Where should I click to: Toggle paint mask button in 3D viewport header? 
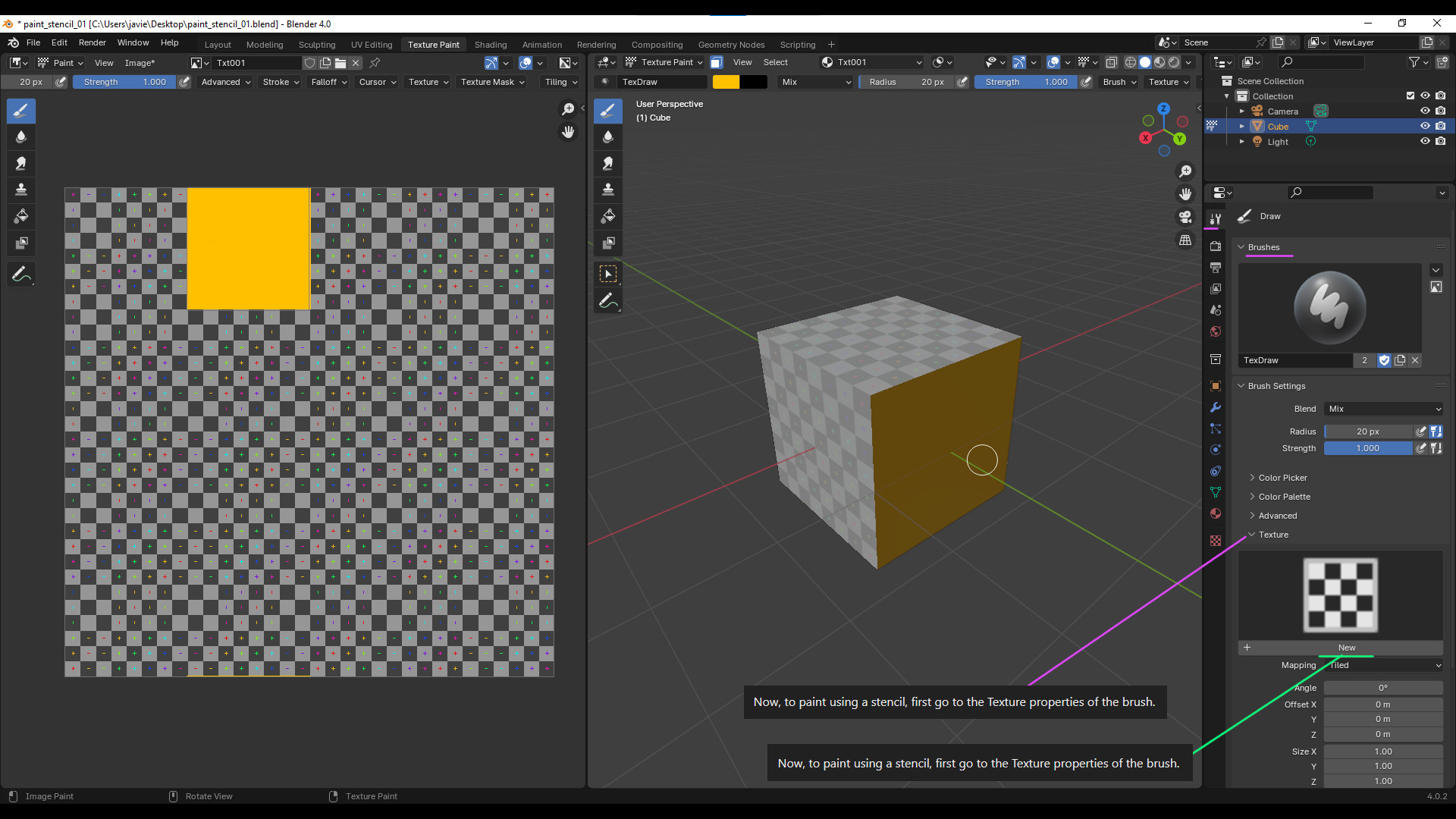click(x=717, y=62)
